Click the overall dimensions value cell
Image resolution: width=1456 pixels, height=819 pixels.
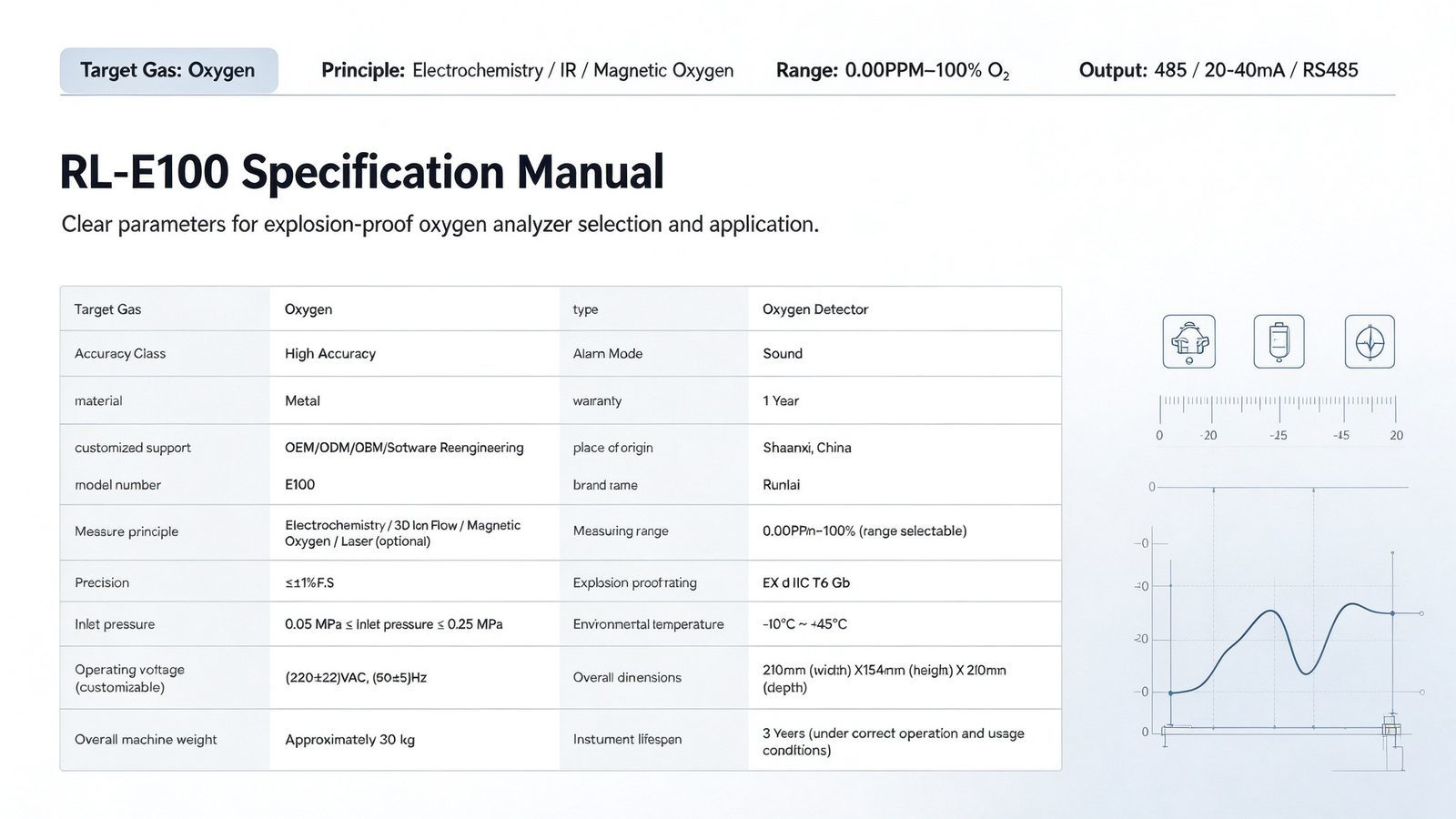point(885,679)
